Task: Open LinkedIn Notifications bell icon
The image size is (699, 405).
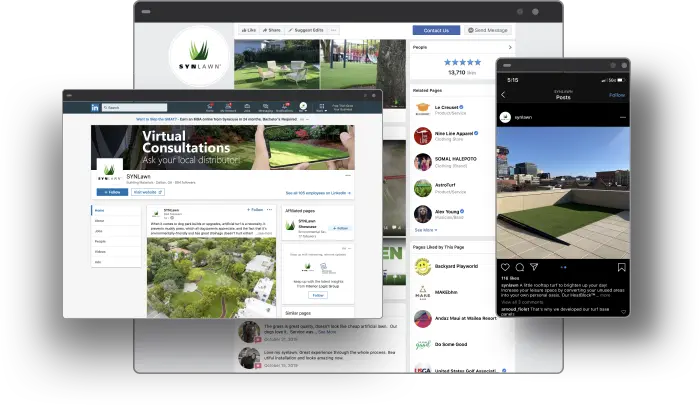Action: click(284, 107)
